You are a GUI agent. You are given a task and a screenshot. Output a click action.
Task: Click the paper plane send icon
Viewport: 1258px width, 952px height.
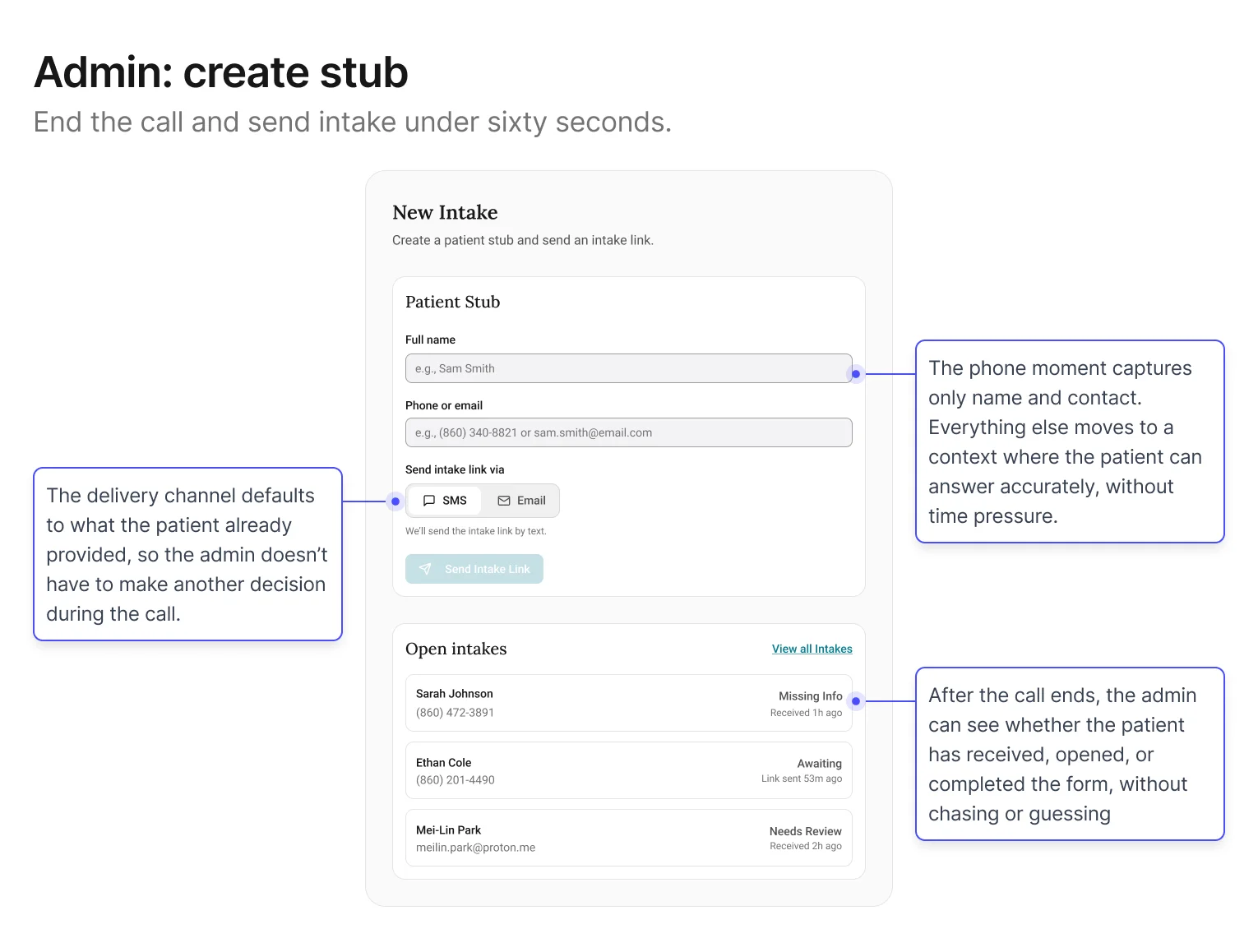425,569
